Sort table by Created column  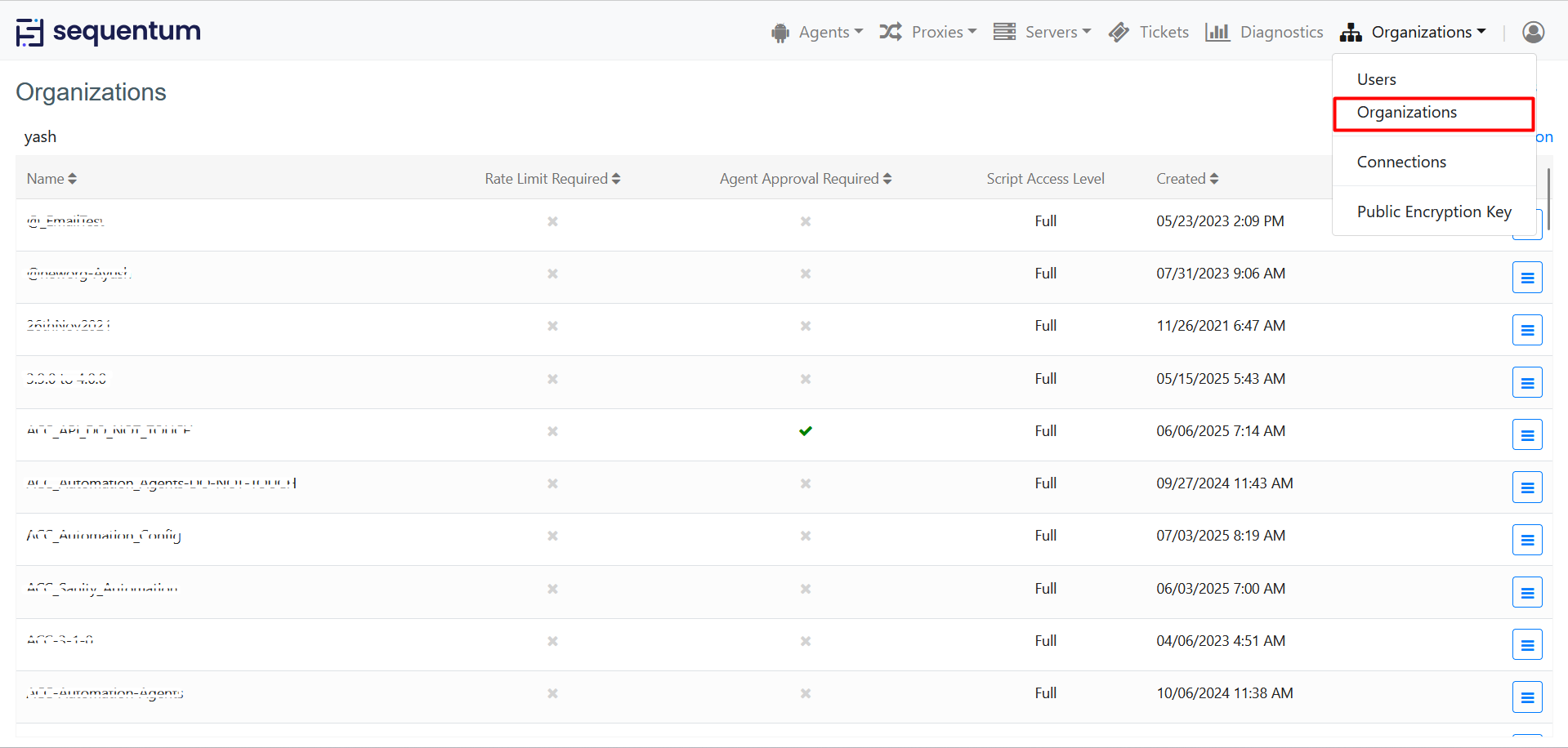click(1186, 179)
